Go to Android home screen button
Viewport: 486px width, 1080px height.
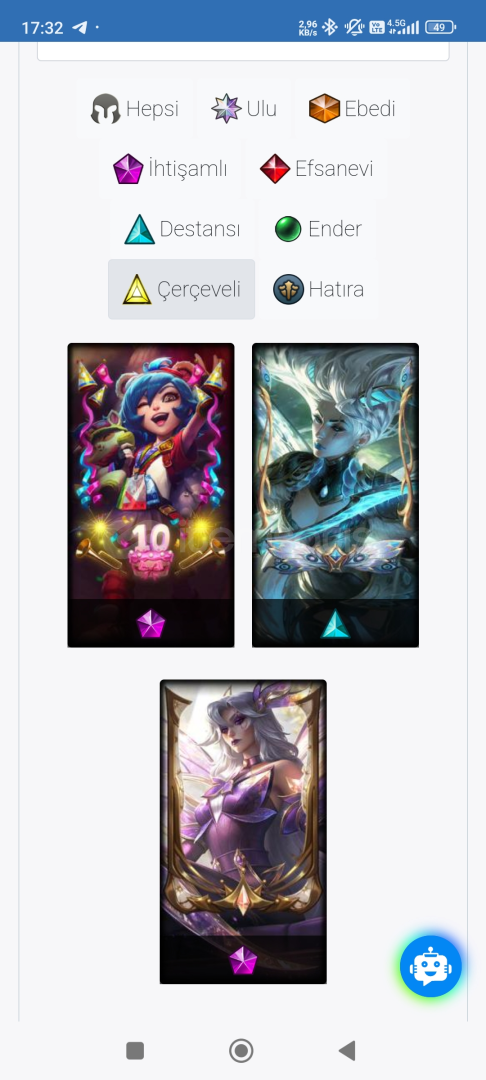(x=242, y=1050)
